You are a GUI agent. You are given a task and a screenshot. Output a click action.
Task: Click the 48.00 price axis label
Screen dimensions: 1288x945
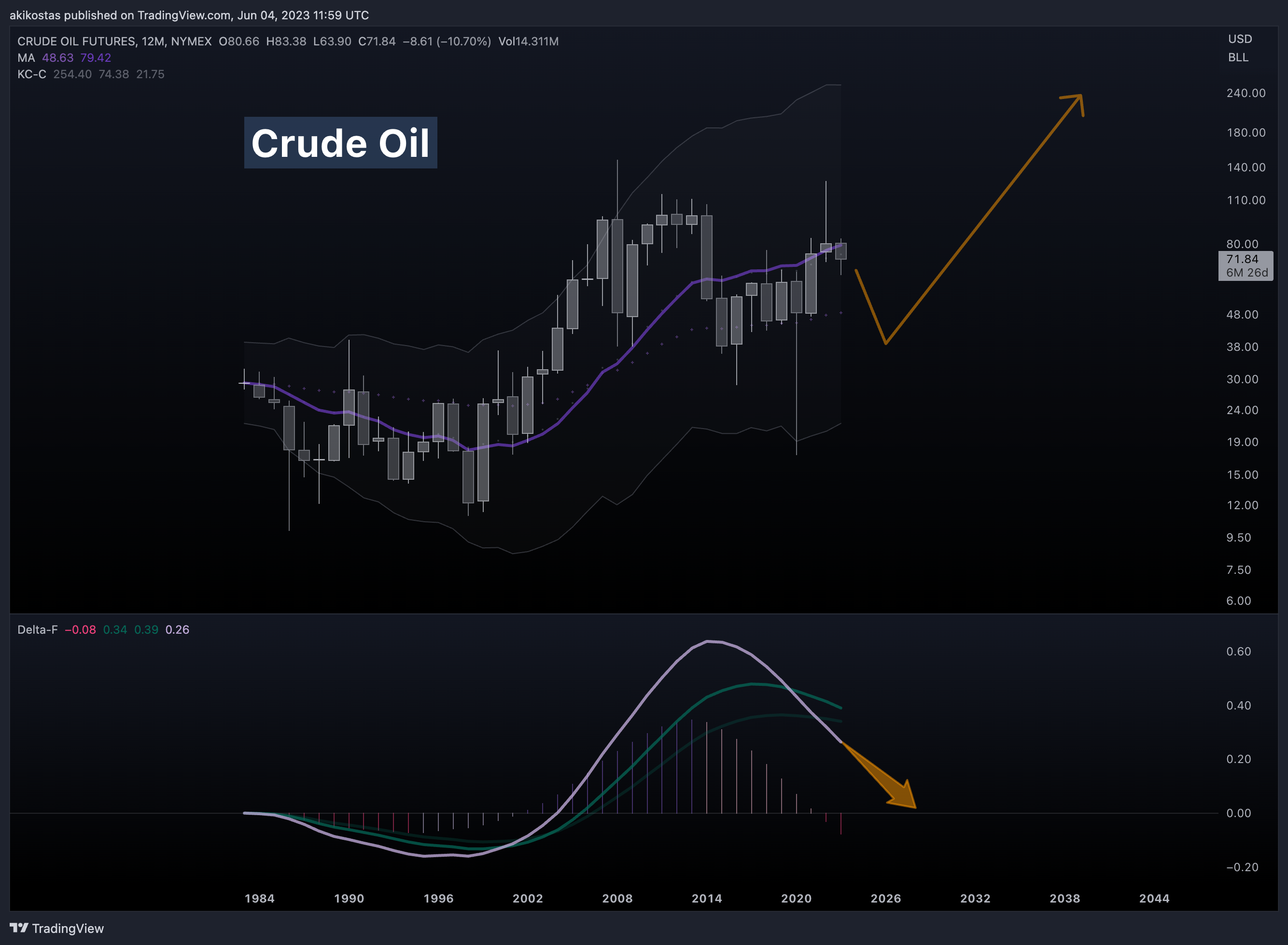click(1242, 315)
